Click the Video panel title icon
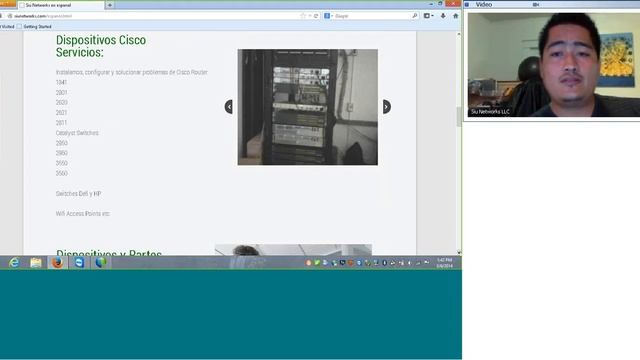The width and height of the screenshot is (640, 360). click(467, 4)
